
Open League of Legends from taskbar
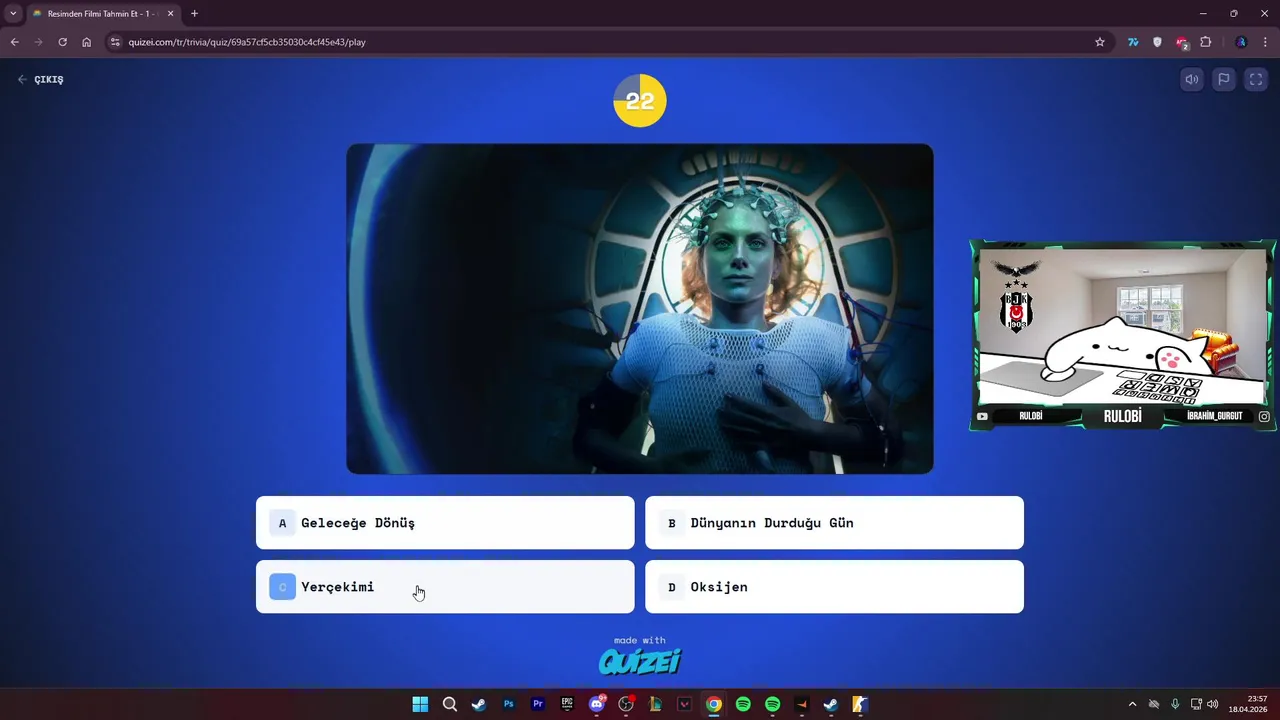tap(655, 704)
